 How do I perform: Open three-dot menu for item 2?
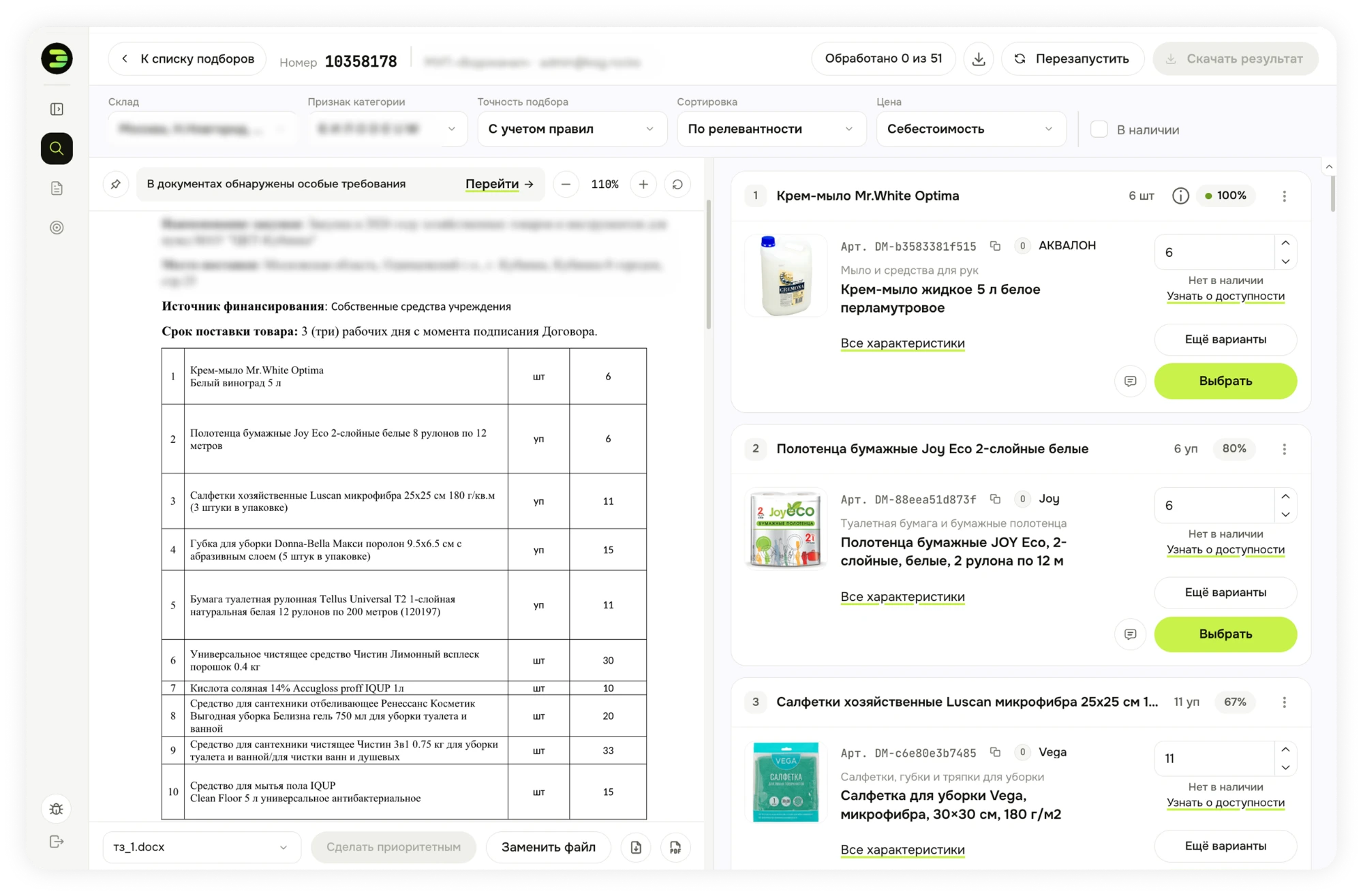point(1285,449)
